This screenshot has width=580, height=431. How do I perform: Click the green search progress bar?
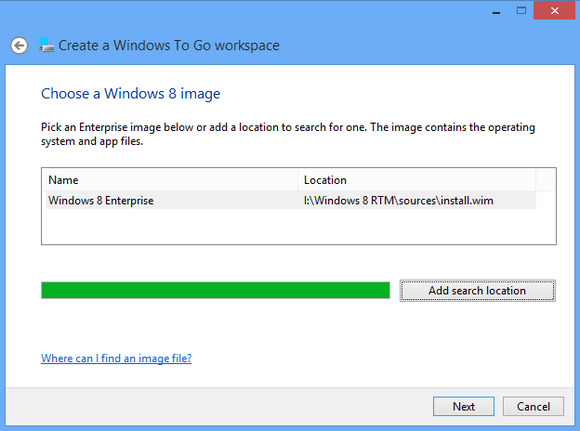click(x=215, y=290)
